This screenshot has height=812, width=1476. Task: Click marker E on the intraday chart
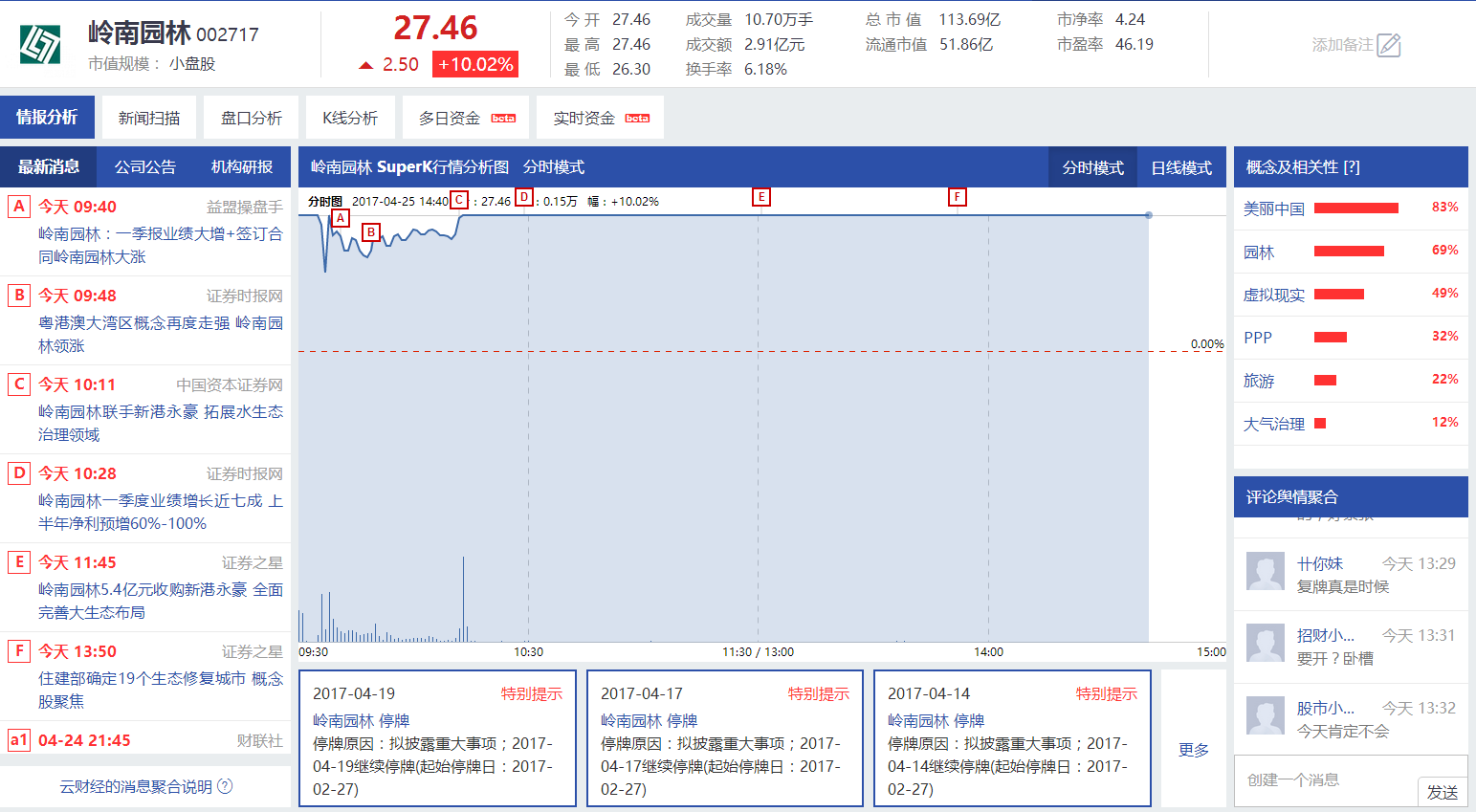pyautogui.click(x=761, y=196)
